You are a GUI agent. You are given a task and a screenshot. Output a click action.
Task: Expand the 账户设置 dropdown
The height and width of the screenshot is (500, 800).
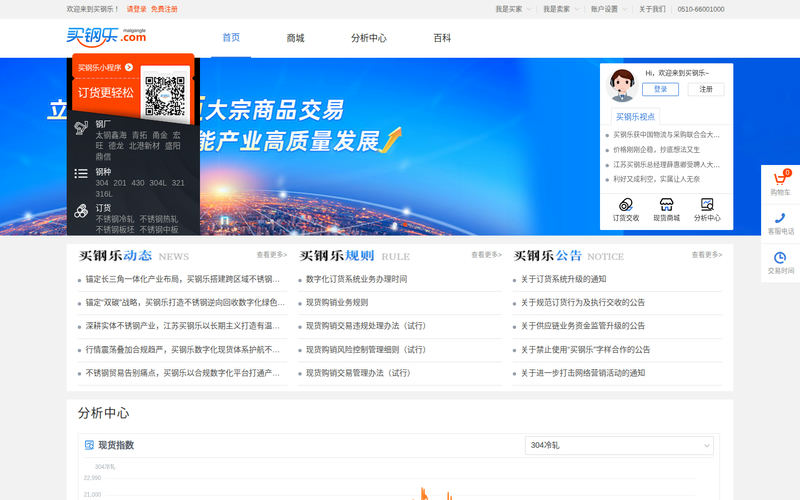coord(608,9)
